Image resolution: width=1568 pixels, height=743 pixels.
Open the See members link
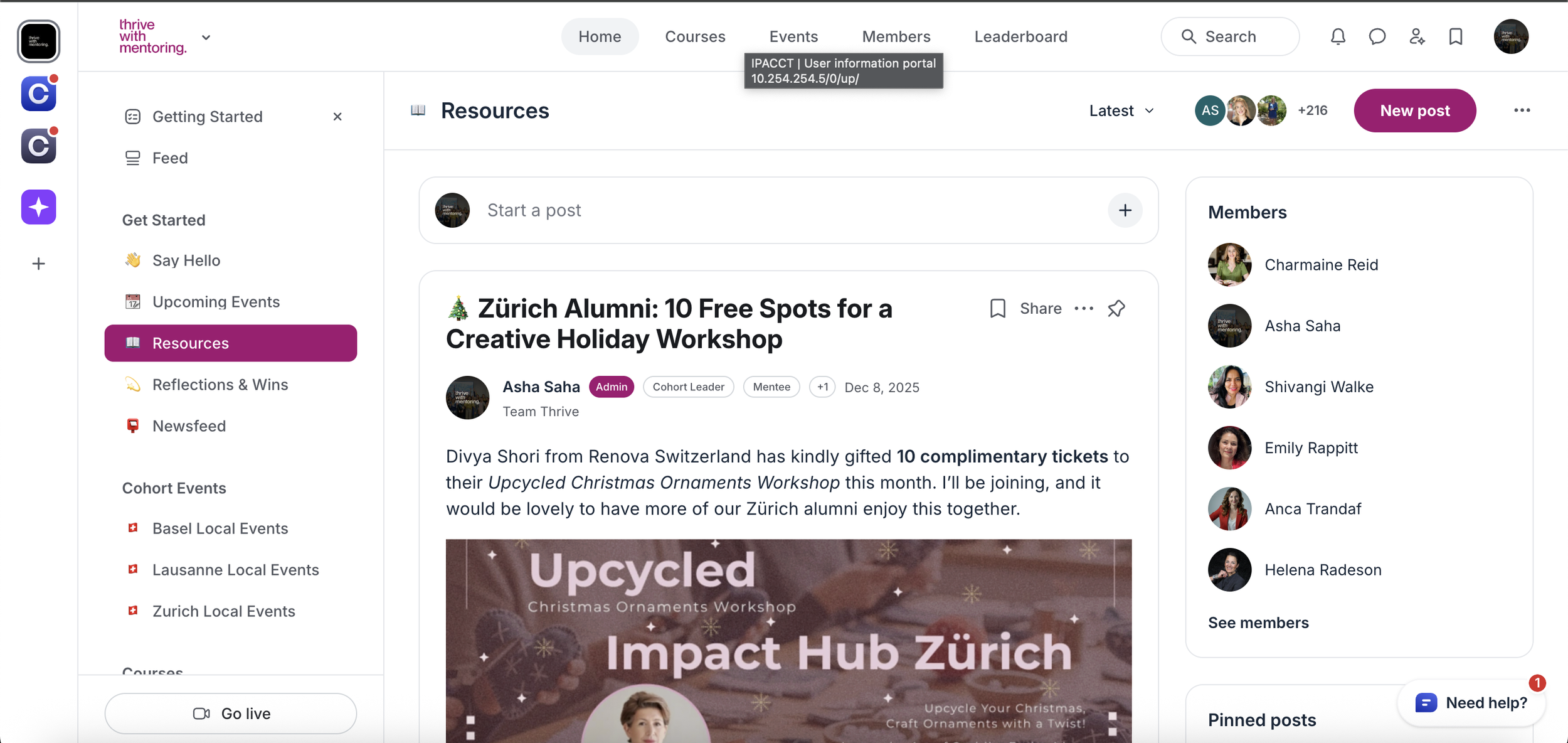[x=1258, y=623]
